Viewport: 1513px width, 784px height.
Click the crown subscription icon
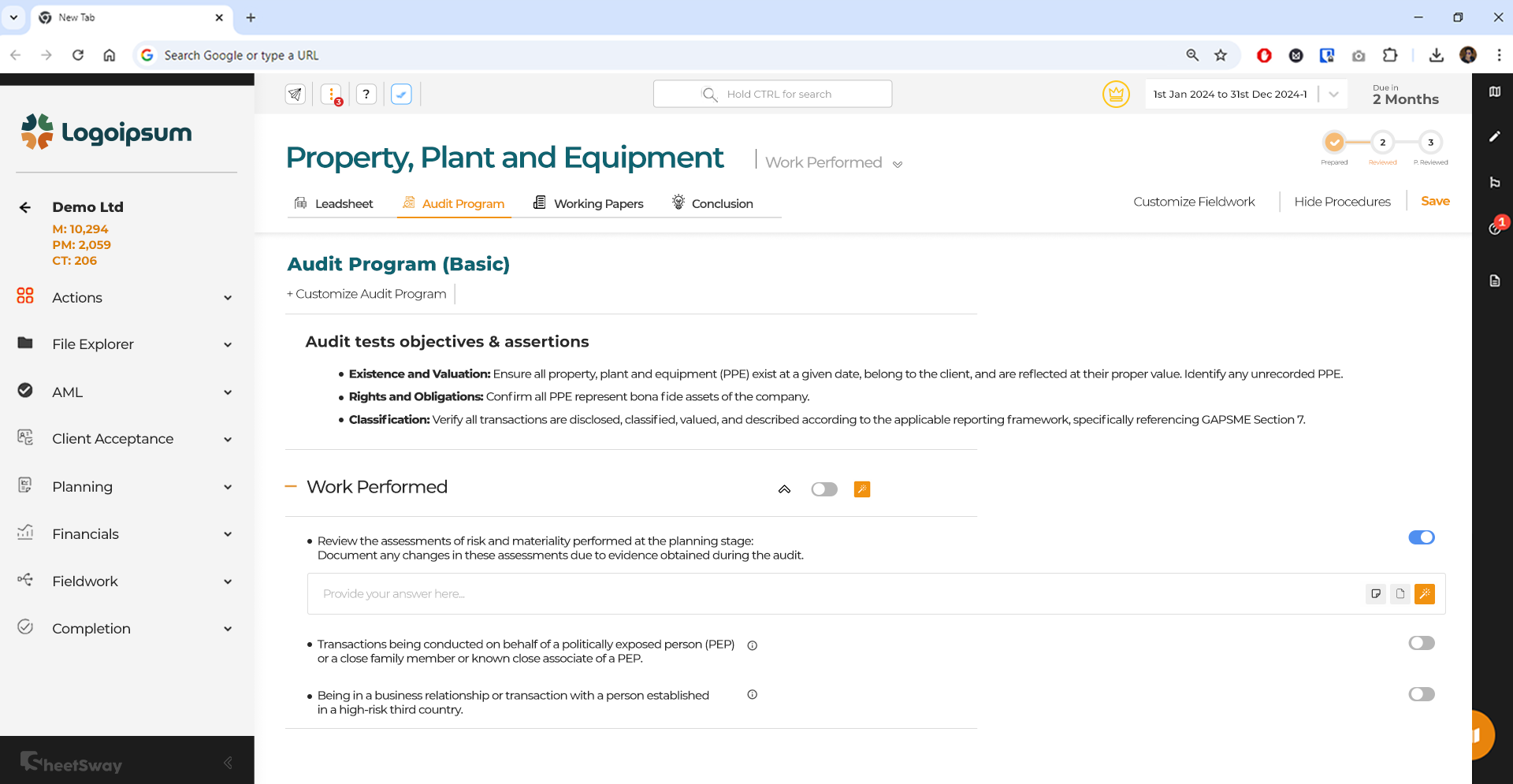(1116, 94)
